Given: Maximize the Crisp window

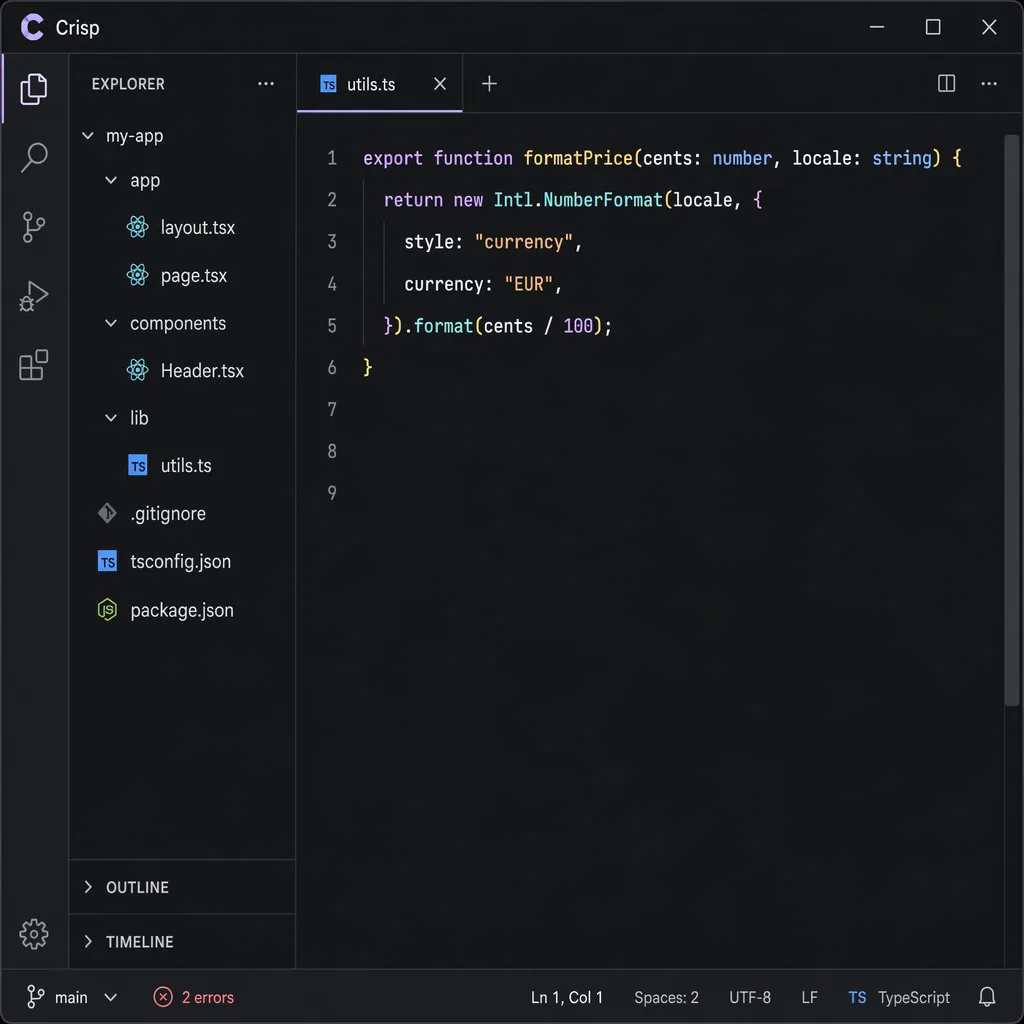Looking at the screenshot, I should tap(933, 27).
